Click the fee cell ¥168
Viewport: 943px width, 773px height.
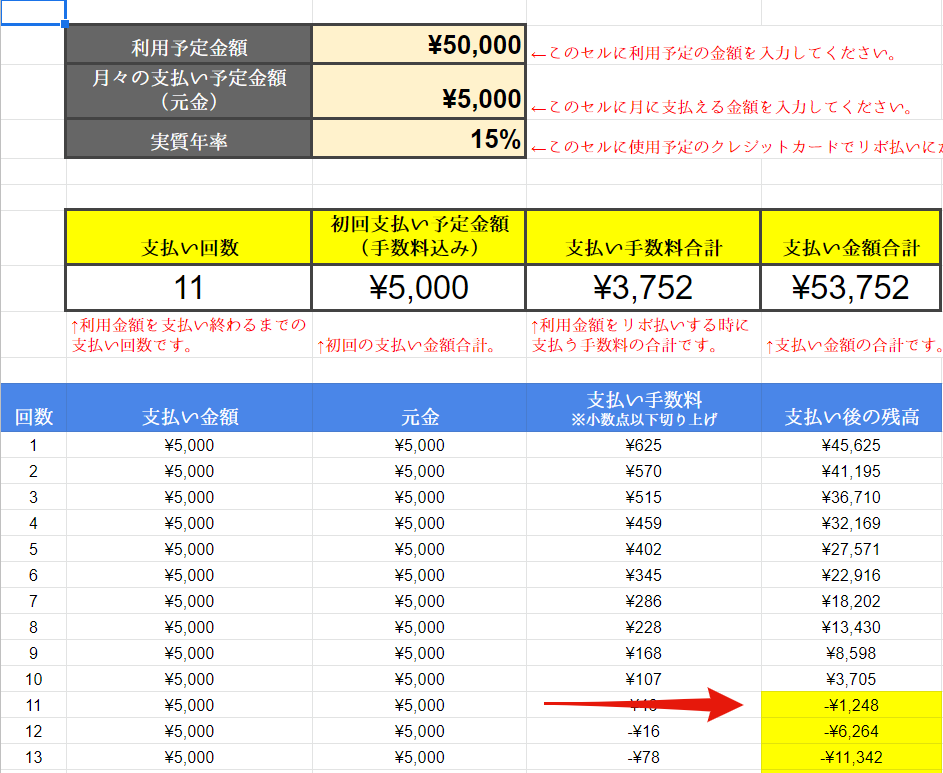click(644, 653)
